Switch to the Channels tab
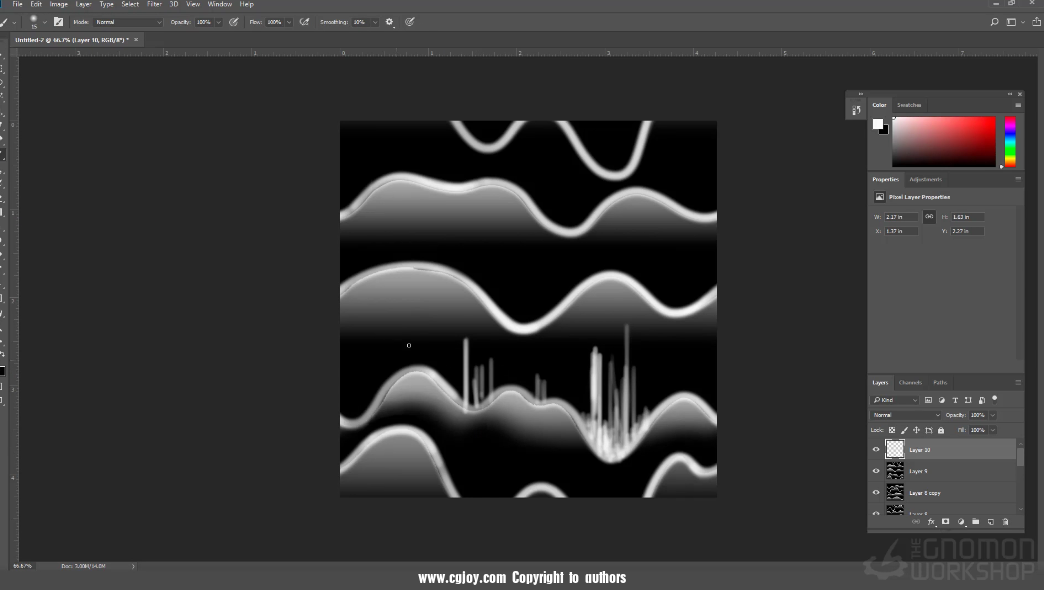The height and width of the screenshot is (590, 1044). [910, 382]
